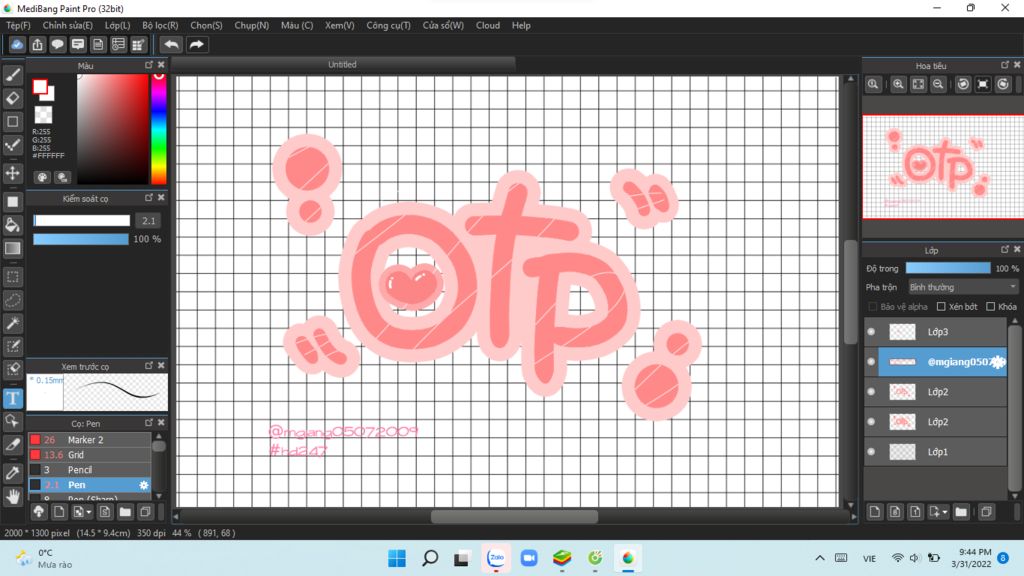
Task: Zoom in on the Navigator panel
Action: click(x=899, y=84)
